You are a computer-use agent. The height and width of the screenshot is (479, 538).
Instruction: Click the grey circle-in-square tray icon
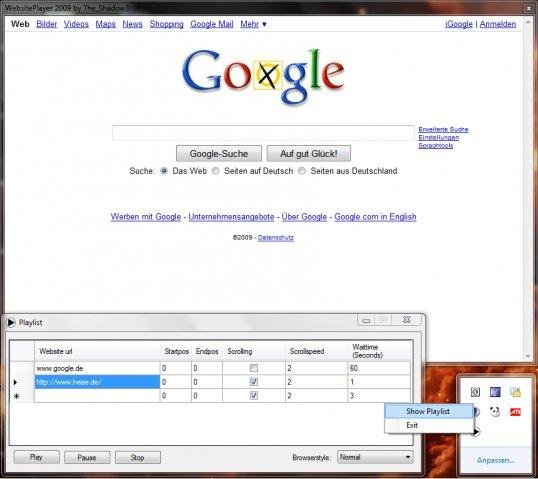[475, 392]
